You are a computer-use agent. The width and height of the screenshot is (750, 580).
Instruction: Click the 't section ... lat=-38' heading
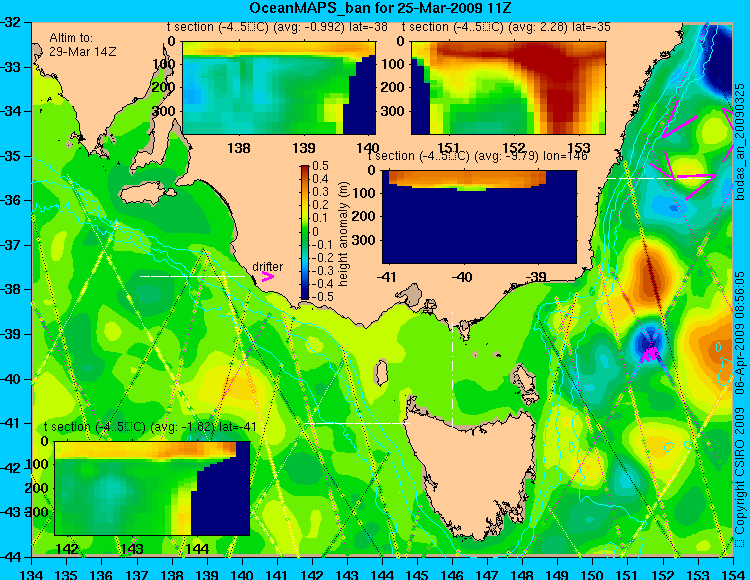pyautogui.click(x=277, y=27)
